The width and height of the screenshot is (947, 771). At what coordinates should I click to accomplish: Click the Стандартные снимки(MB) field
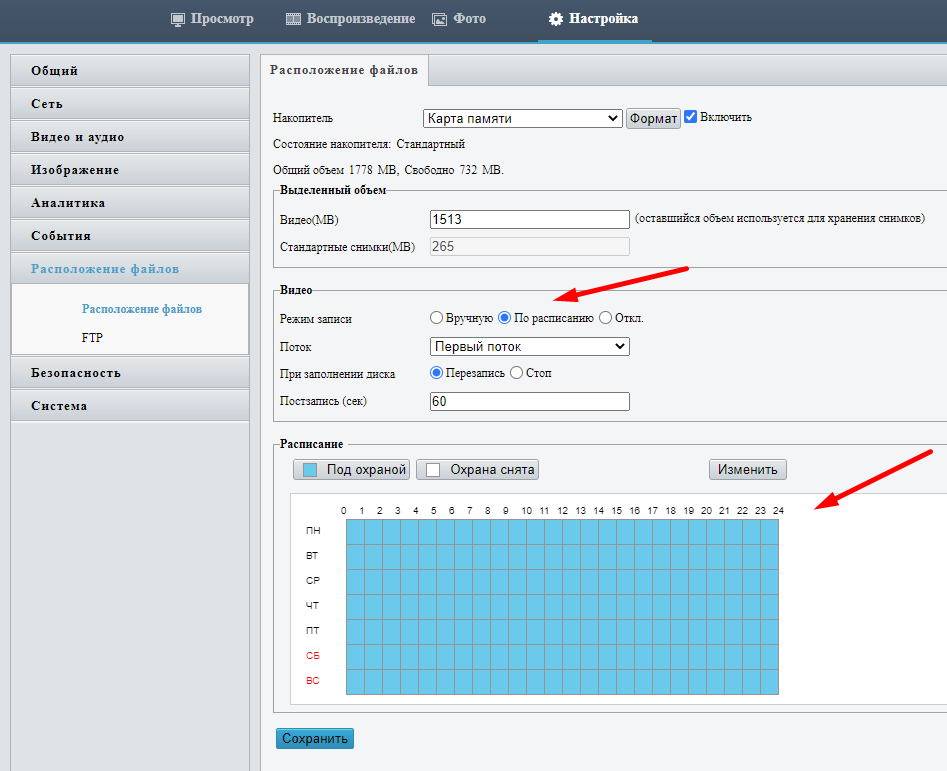530,246
